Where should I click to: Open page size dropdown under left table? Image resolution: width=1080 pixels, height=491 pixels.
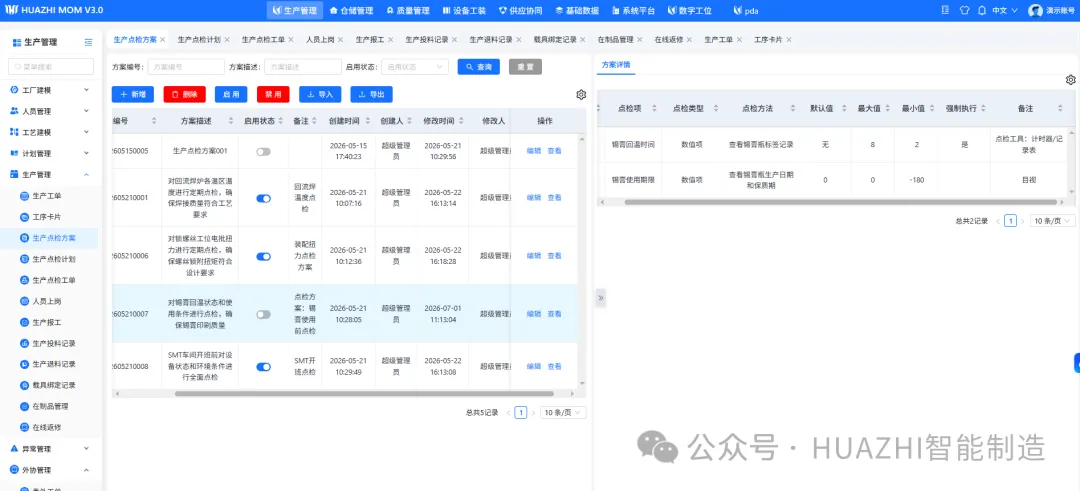coord(563,412)
